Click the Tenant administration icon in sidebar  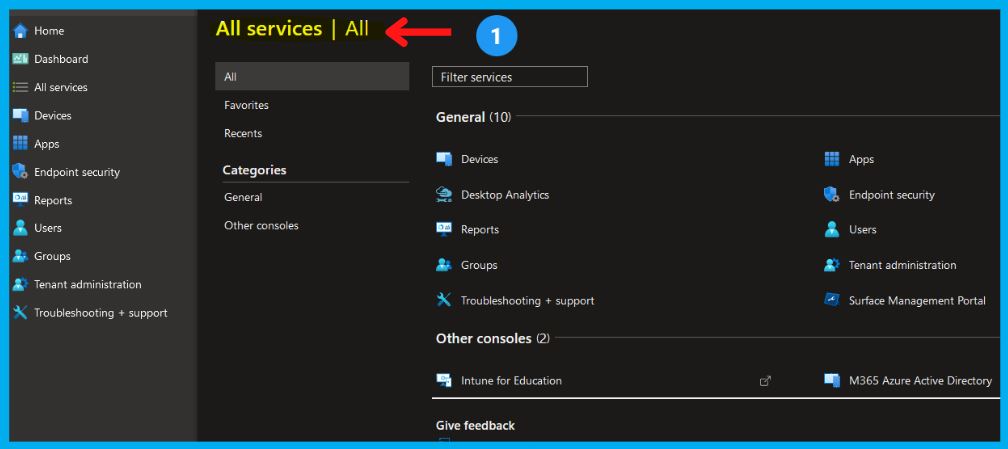21,284
